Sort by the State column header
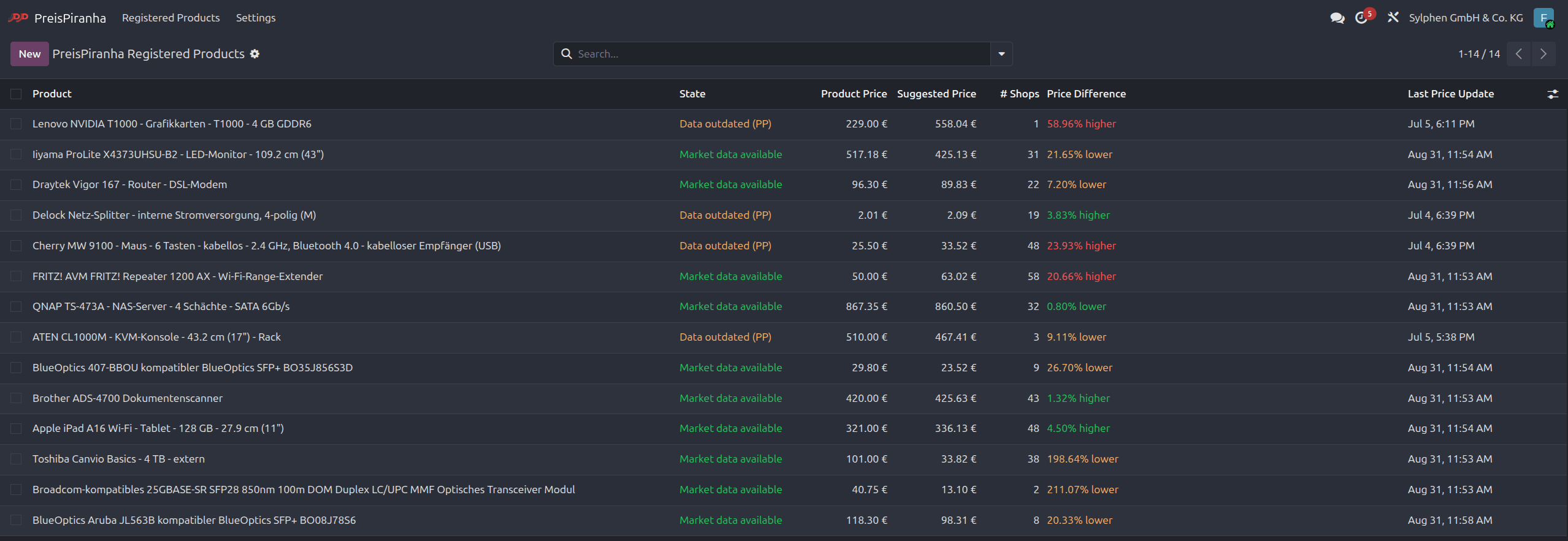 [692, 94]
